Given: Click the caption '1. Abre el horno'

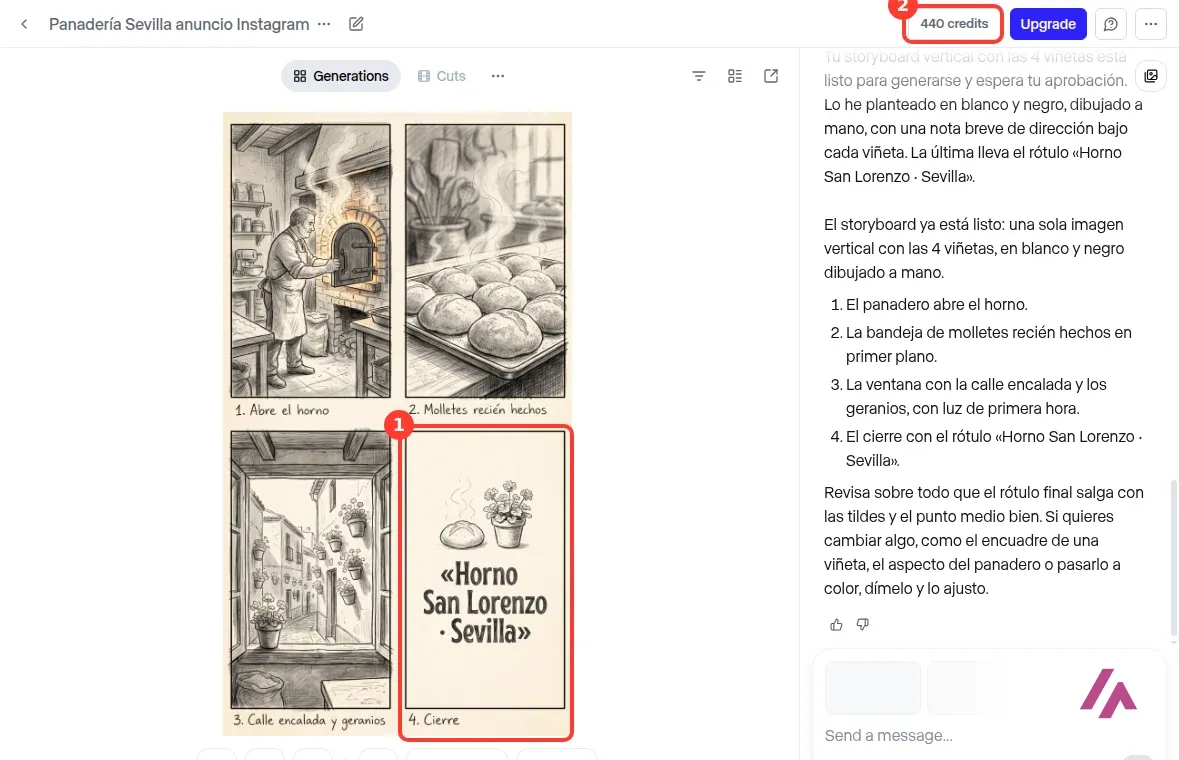Looking at the screenshot, I should click(282, 410).
